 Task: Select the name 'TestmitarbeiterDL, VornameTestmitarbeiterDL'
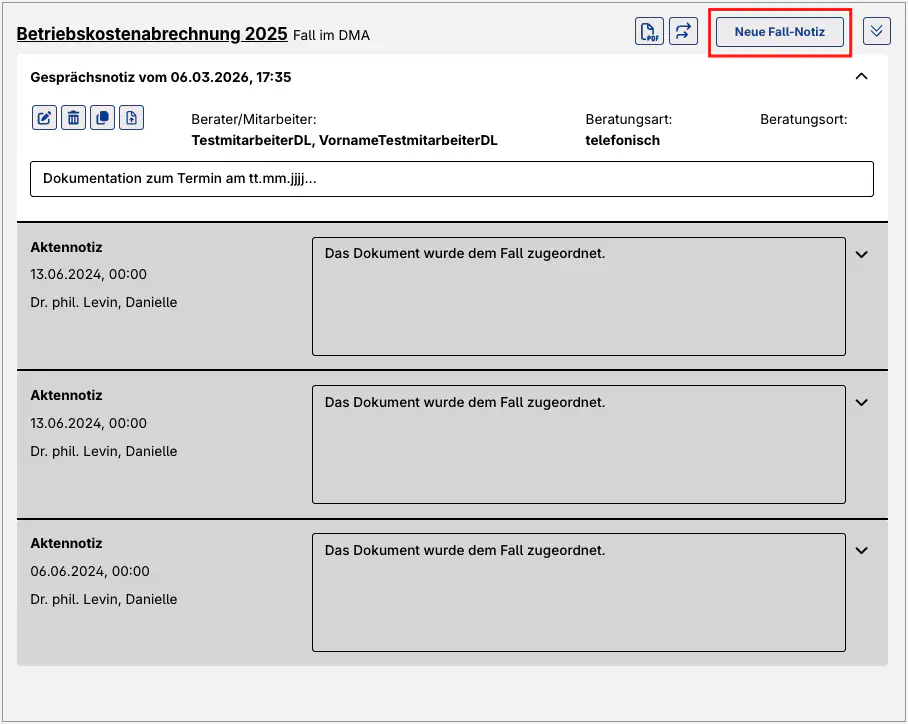(x=345, y=141)
